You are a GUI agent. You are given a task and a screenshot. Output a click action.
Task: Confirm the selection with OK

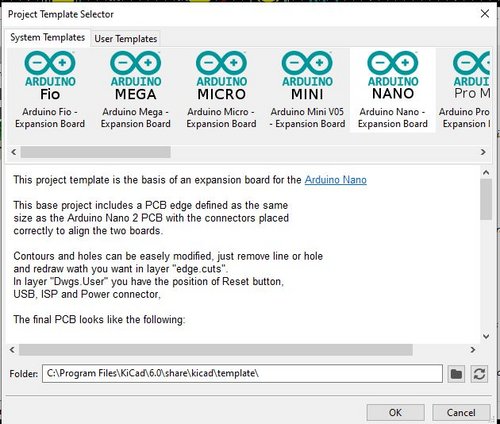click(x=395, y=412)
